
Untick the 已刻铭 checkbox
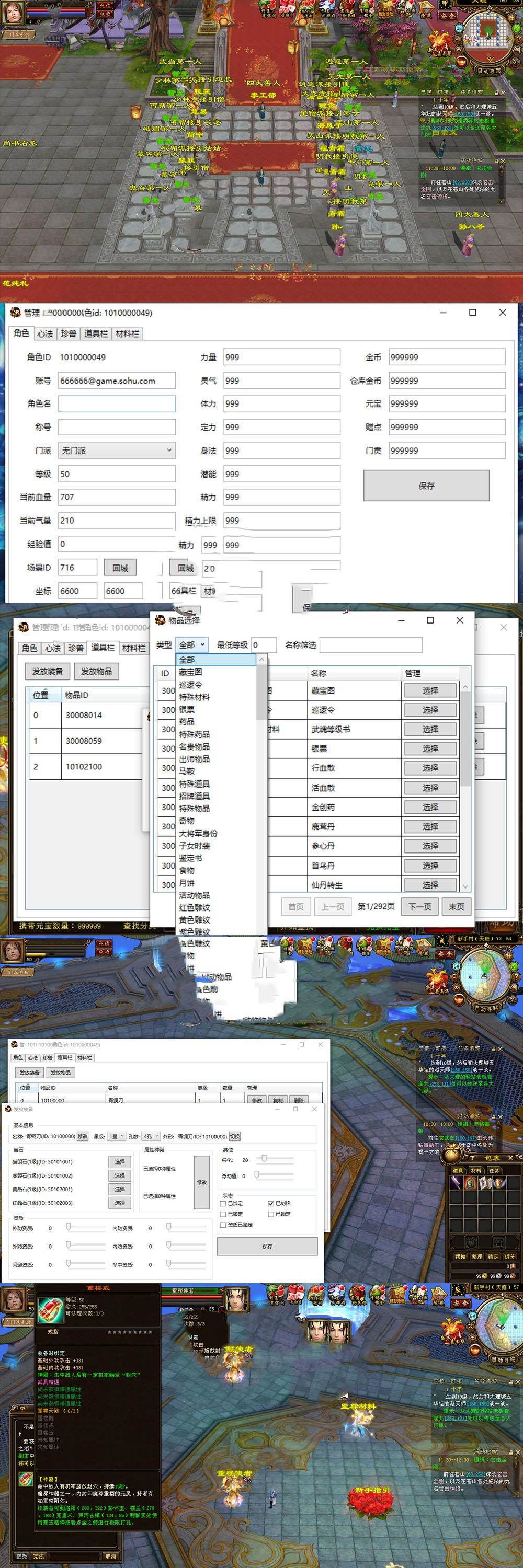pos(271,1203)
